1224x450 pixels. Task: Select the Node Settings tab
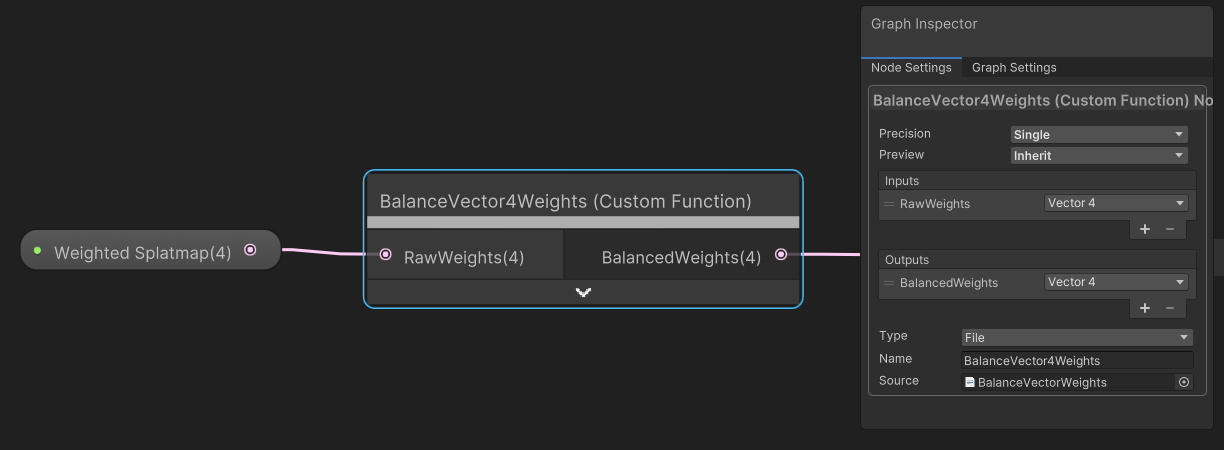pos(911,68)
